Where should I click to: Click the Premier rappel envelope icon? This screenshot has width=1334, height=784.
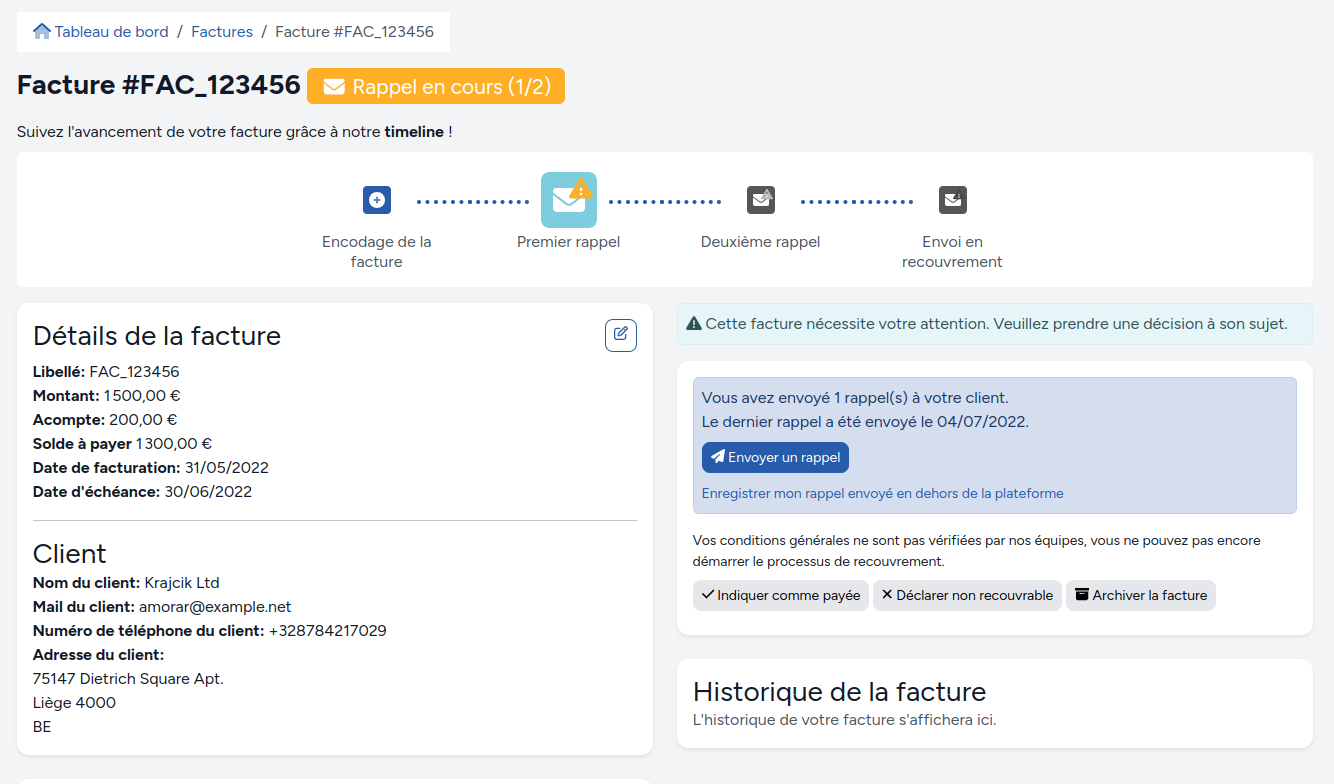(568, 200)
